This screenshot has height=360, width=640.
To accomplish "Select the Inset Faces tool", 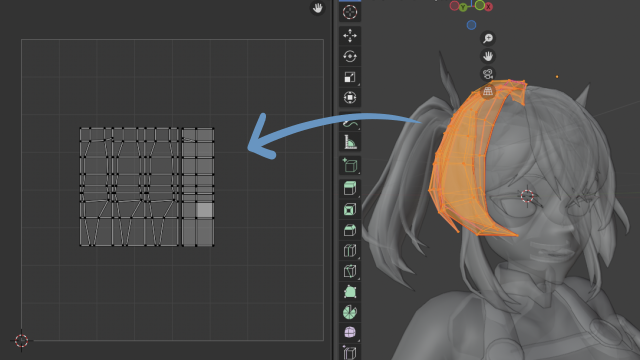I will click(350, 209).
